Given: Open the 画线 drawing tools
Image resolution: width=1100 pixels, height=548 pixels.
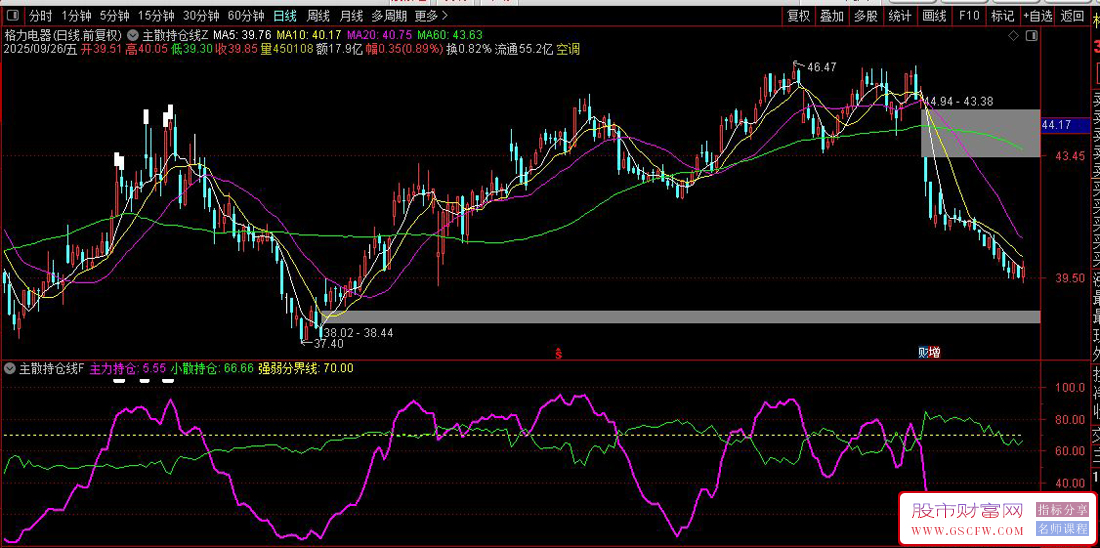Looking at the screenshot, I should click(934, 16).
